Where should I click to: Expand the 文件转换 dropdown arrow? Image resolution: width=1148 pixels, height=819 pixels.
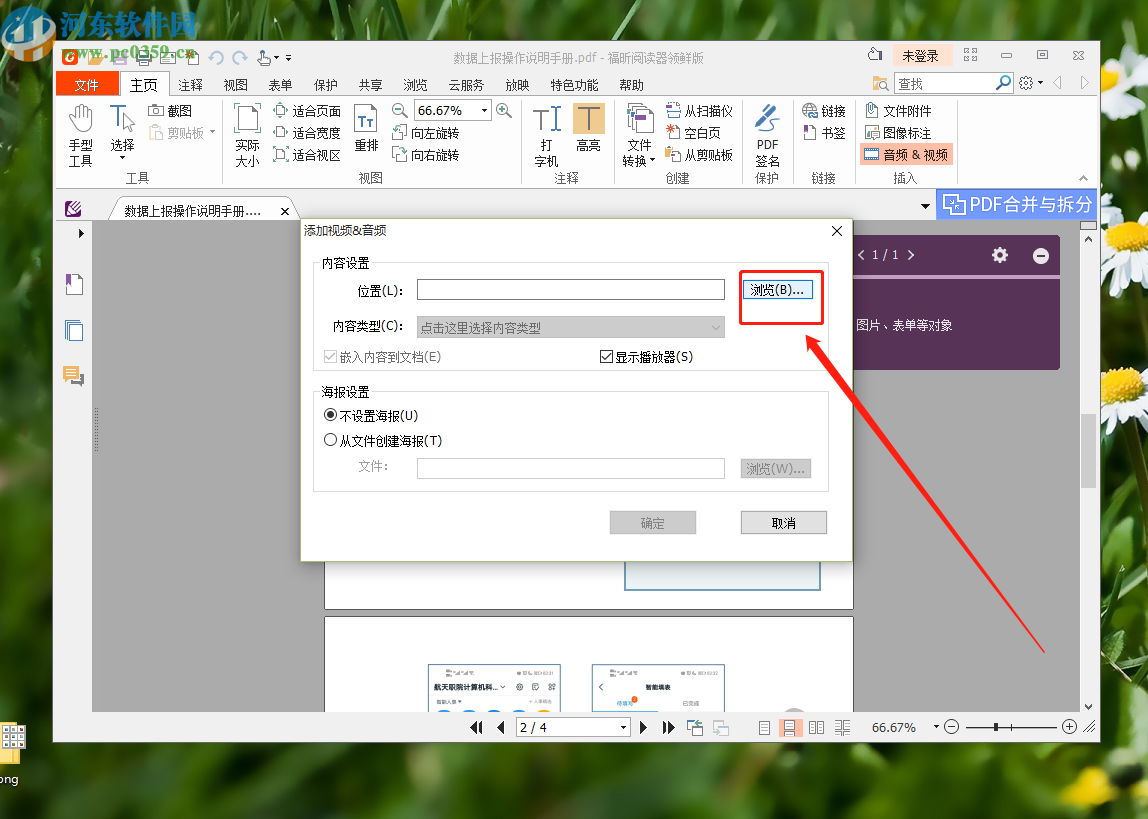click(x=651, y=160)
